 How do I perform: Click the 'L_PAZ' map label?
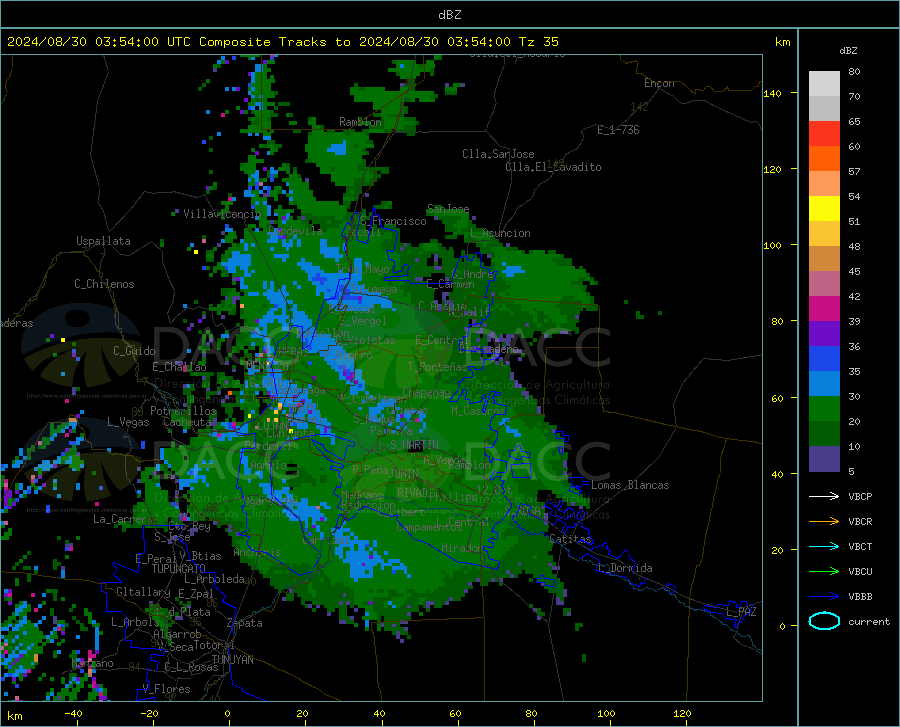click(x=741, y=612)
